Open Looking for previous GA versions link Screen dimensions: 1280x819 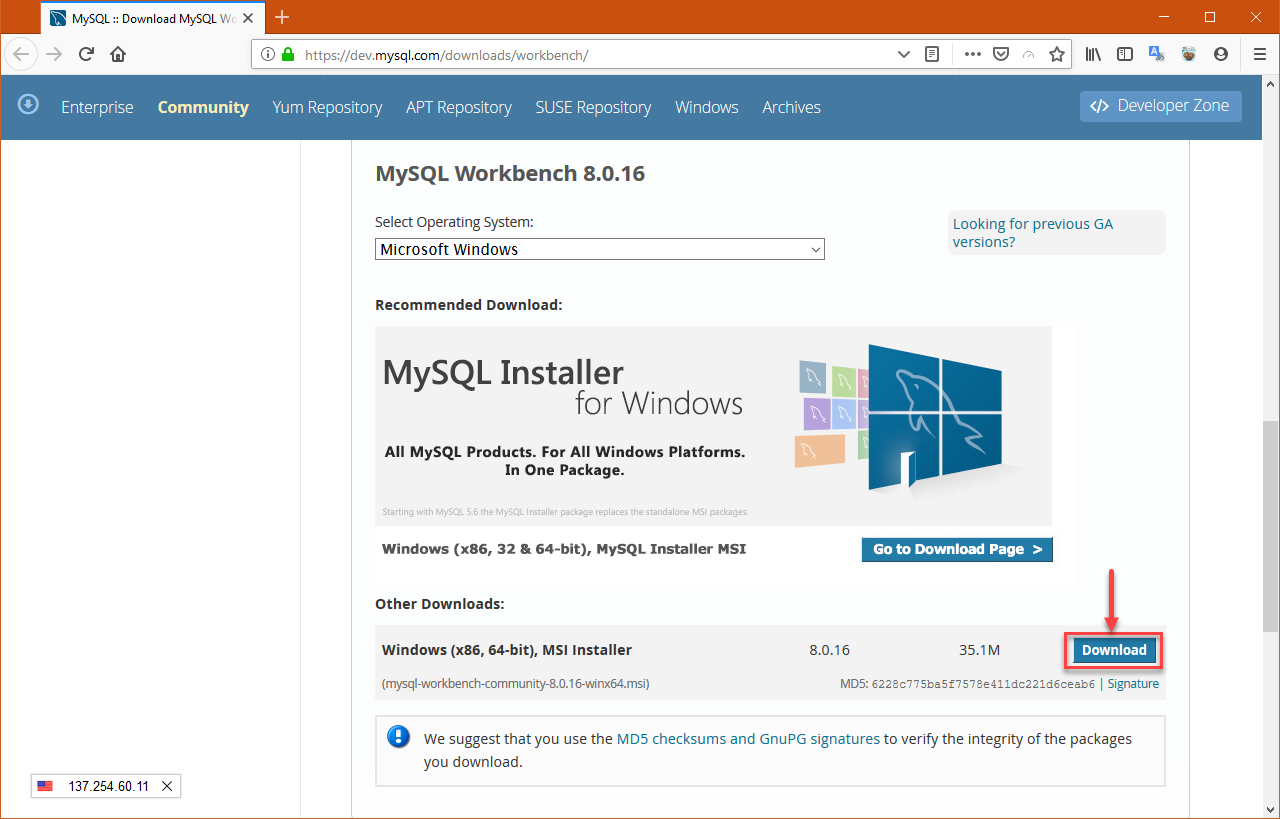coord(1033,233)
